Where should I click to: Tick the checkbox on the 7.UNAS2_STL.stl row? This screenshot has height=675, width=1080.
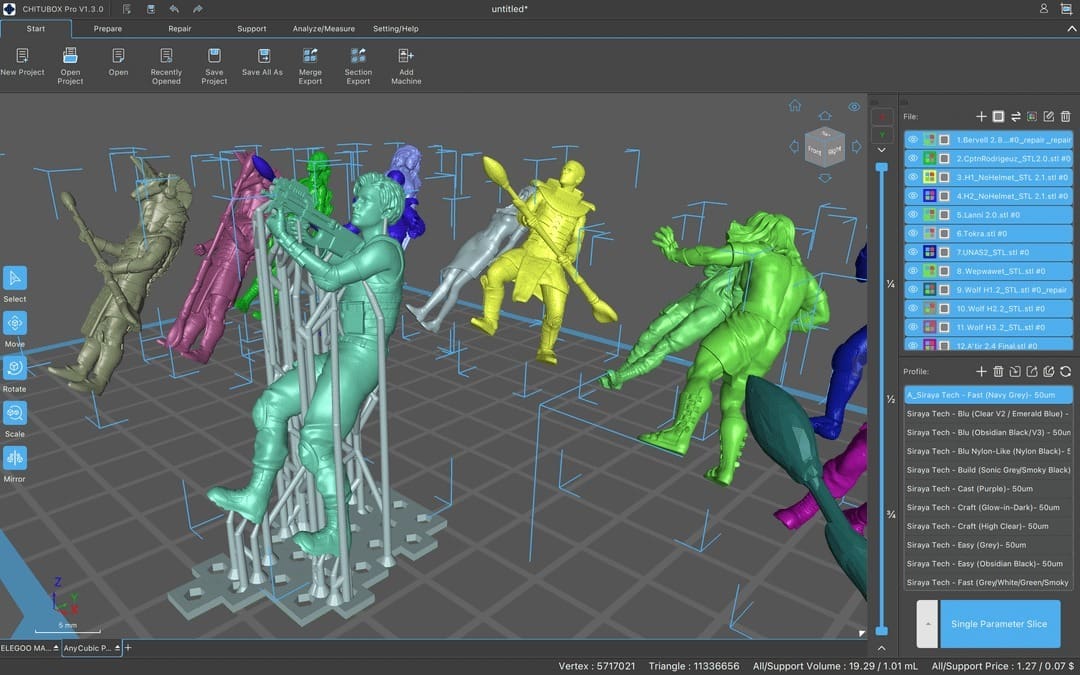point(944,252)
